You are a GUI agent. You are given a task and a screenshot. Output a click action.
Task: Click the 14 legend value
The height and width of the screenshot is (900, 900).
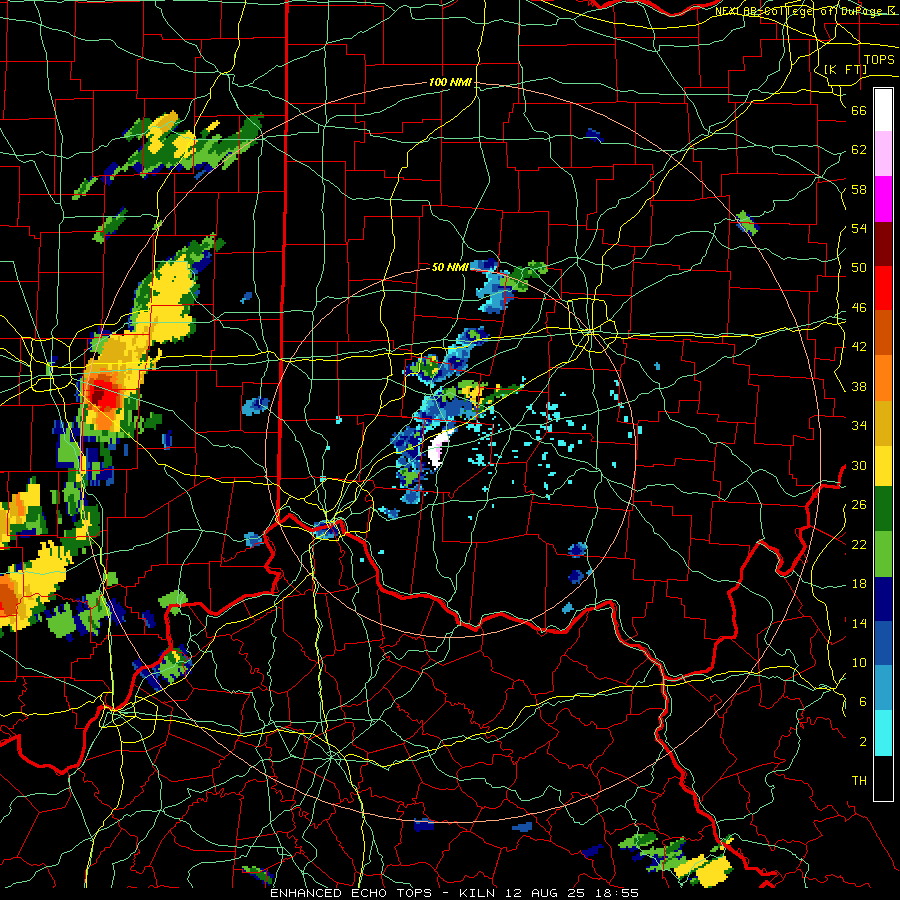(859, 623)
